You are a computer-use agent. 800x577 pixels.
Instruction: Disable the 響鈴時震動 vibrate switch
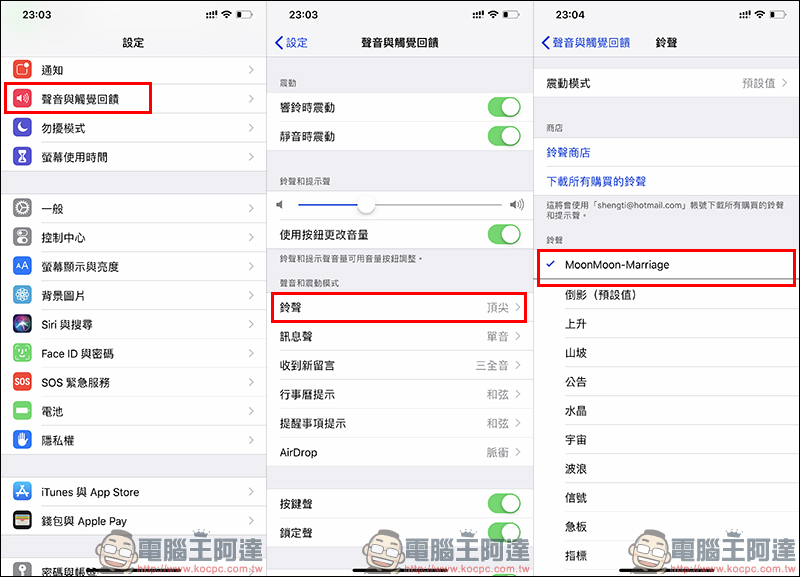pos(503,107)
